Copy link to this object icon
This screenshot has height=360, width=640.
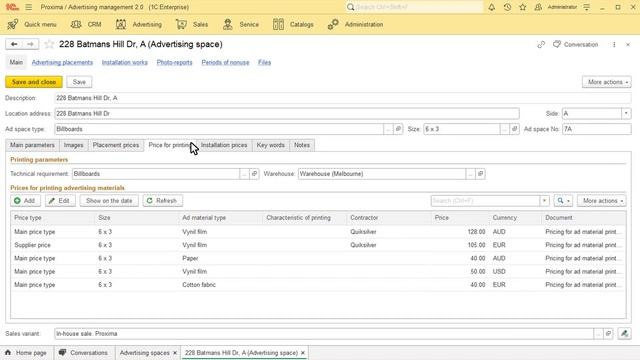pyautogui.click(x=541, y=44)
